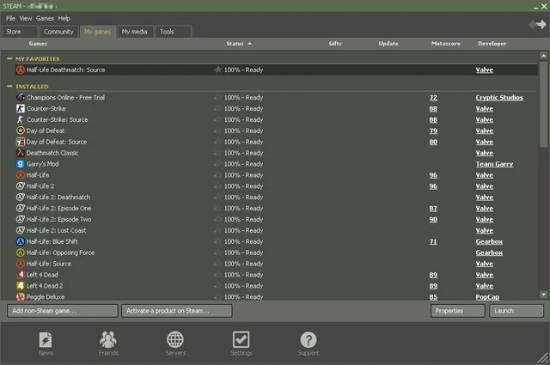The height and width of the screenshot is (365, 550).
Task: Toggle favorite star for Peggle Deluxe
Action: pyautogui.click(x=217, y=297)
